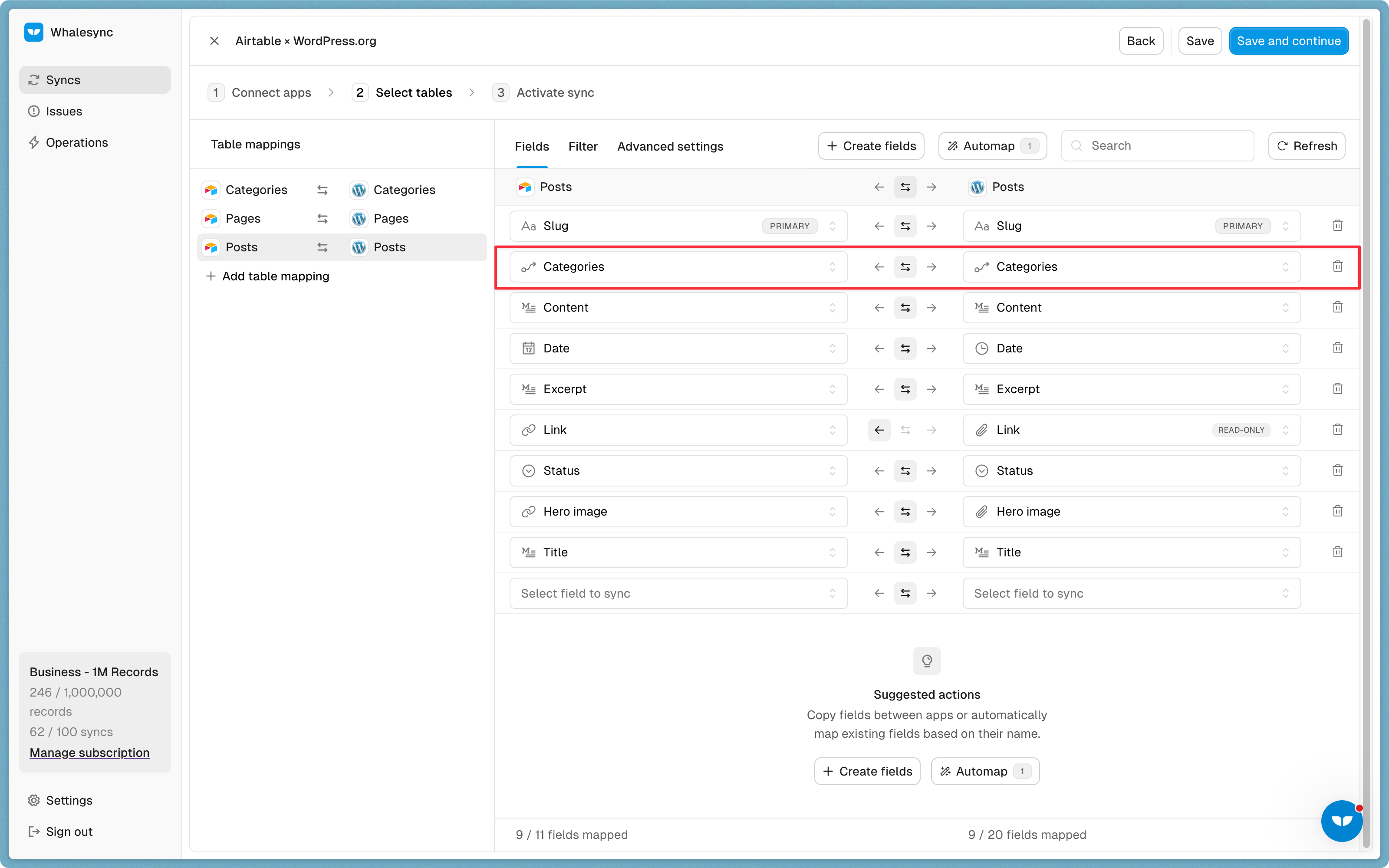Set left-only sync arrow for Posts header
The width and height of the screenshot is (1389, 868).
tap(879, 187)
